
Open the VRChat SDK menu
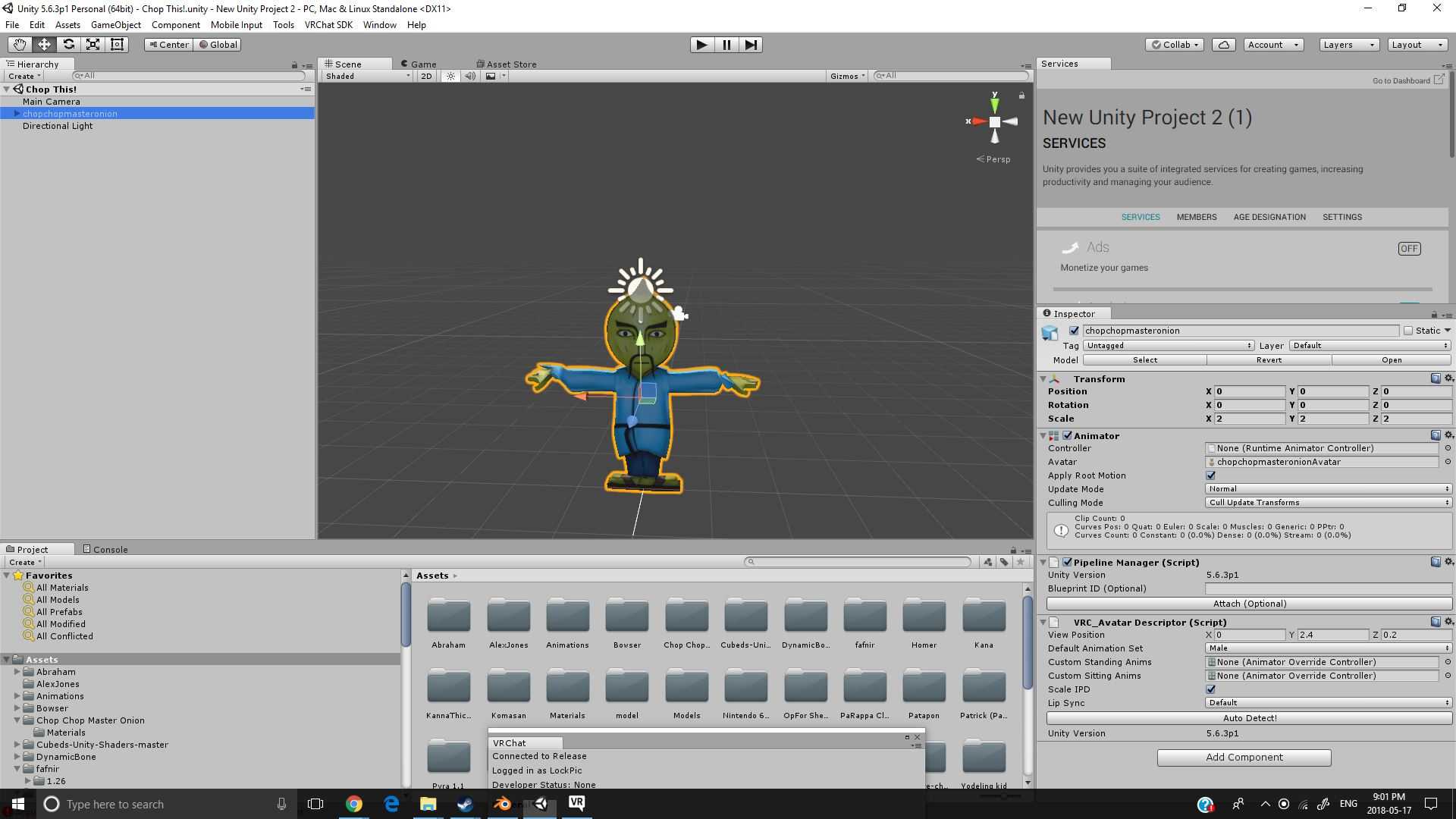[328, 24]
